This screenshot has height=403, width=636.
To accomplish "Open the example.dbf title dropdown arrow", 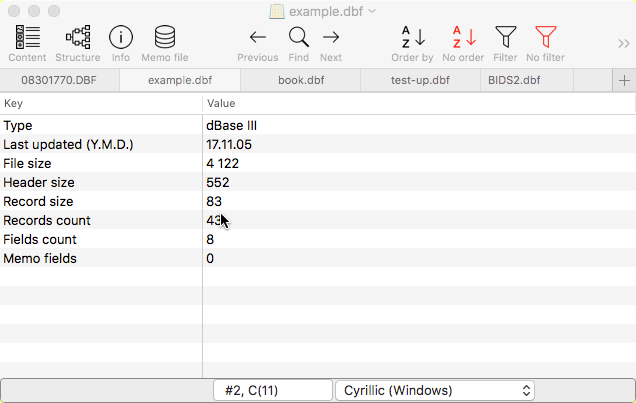I will click(372, 11).
